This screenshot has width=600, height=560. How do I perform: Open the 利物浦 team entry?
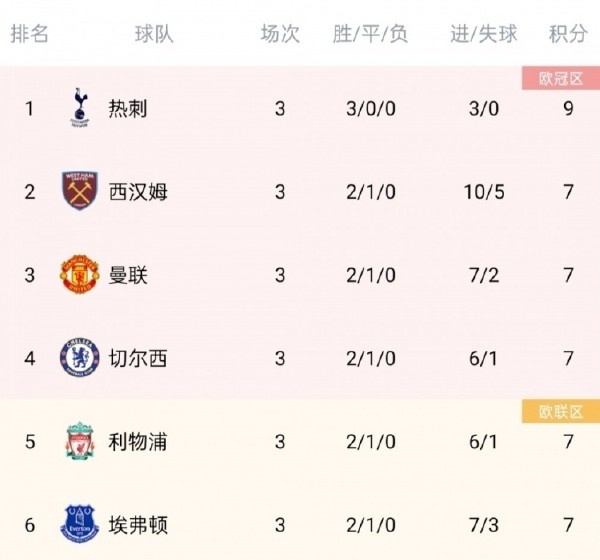coord(138,441)
